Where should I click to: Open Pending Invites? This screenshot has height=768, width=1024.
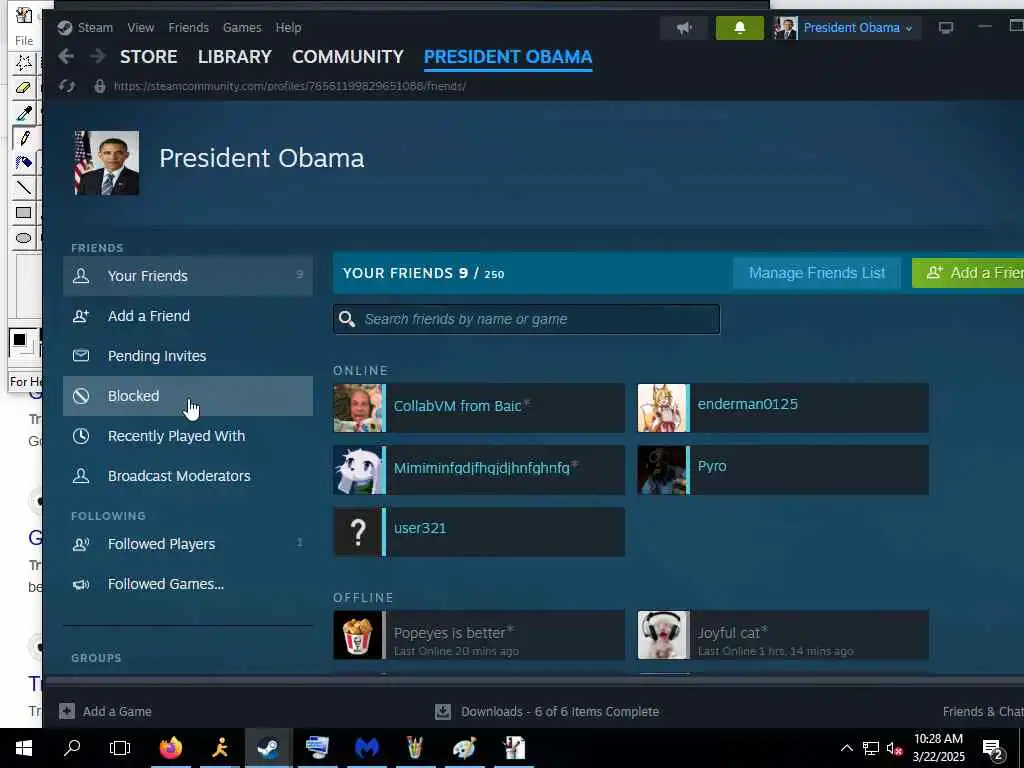(188, 356)
